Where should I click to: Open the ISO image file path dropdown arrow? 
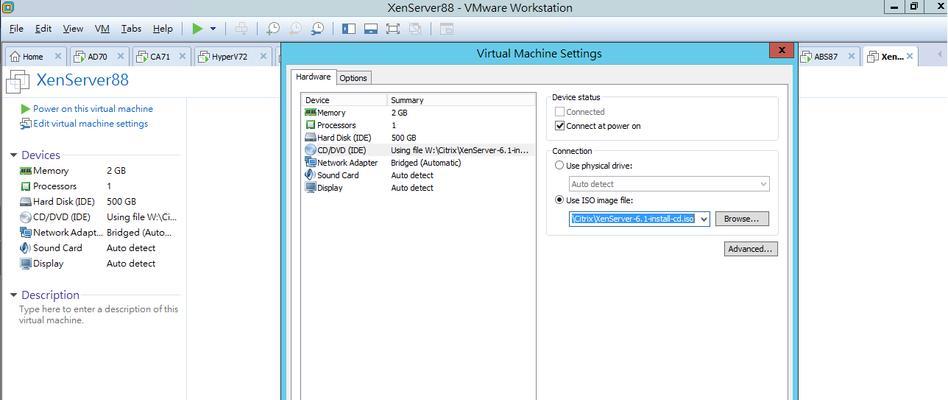click(x=703, y=219)
